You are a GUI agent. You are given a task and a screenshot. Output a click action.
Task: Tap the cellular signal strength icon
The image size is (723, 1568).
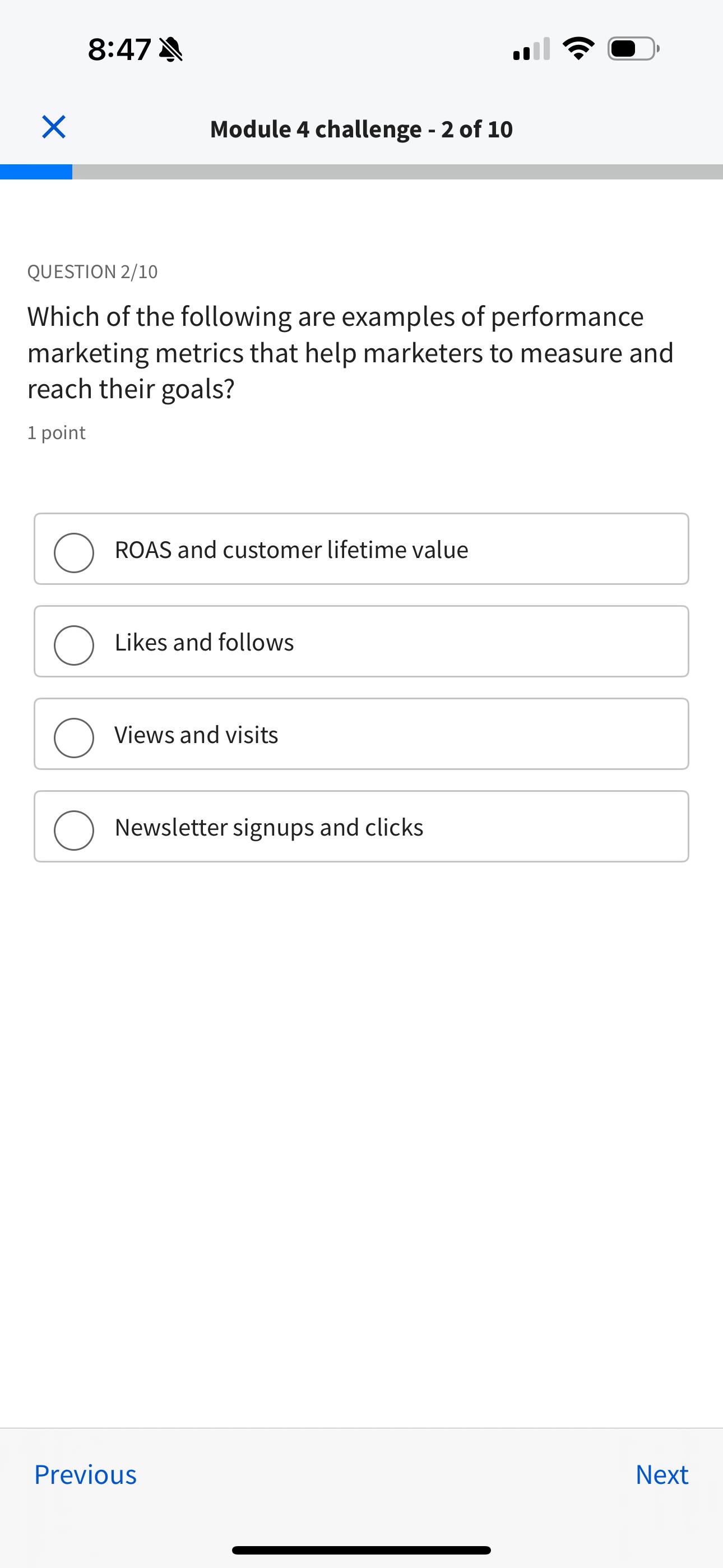tap(531, 49)
